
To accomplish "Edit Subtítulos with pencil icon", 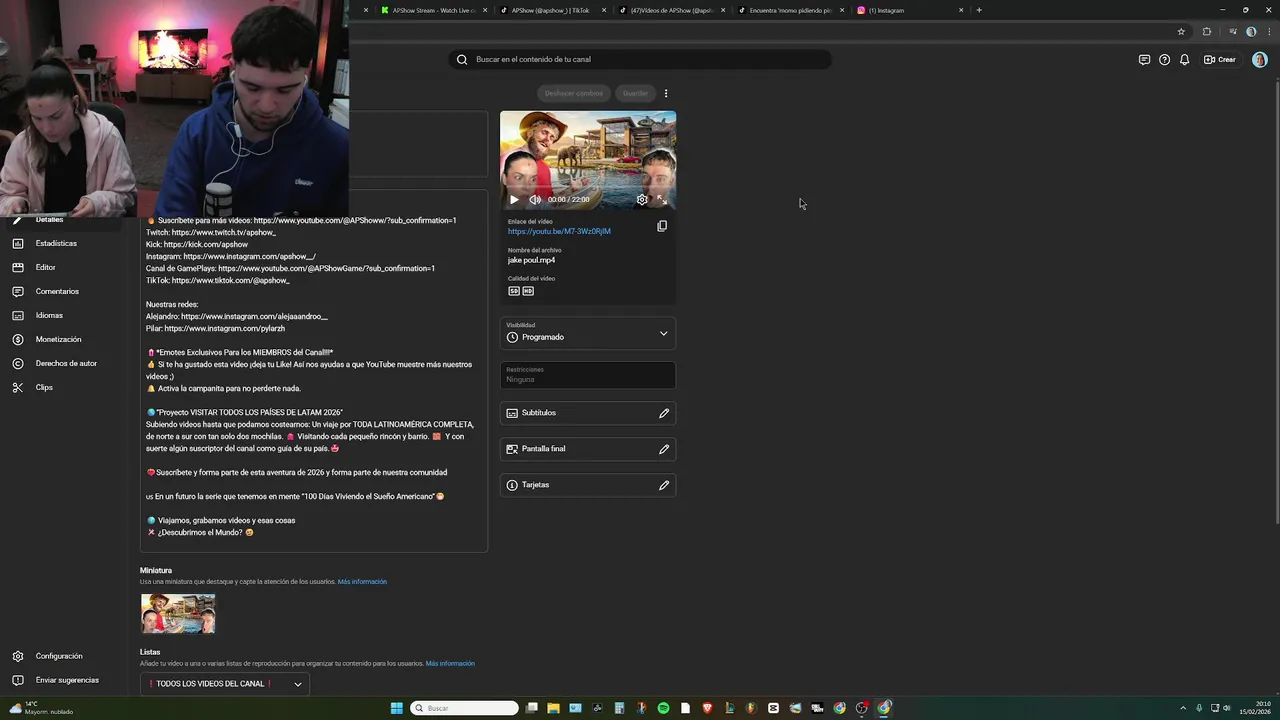I will click(664, 413).
